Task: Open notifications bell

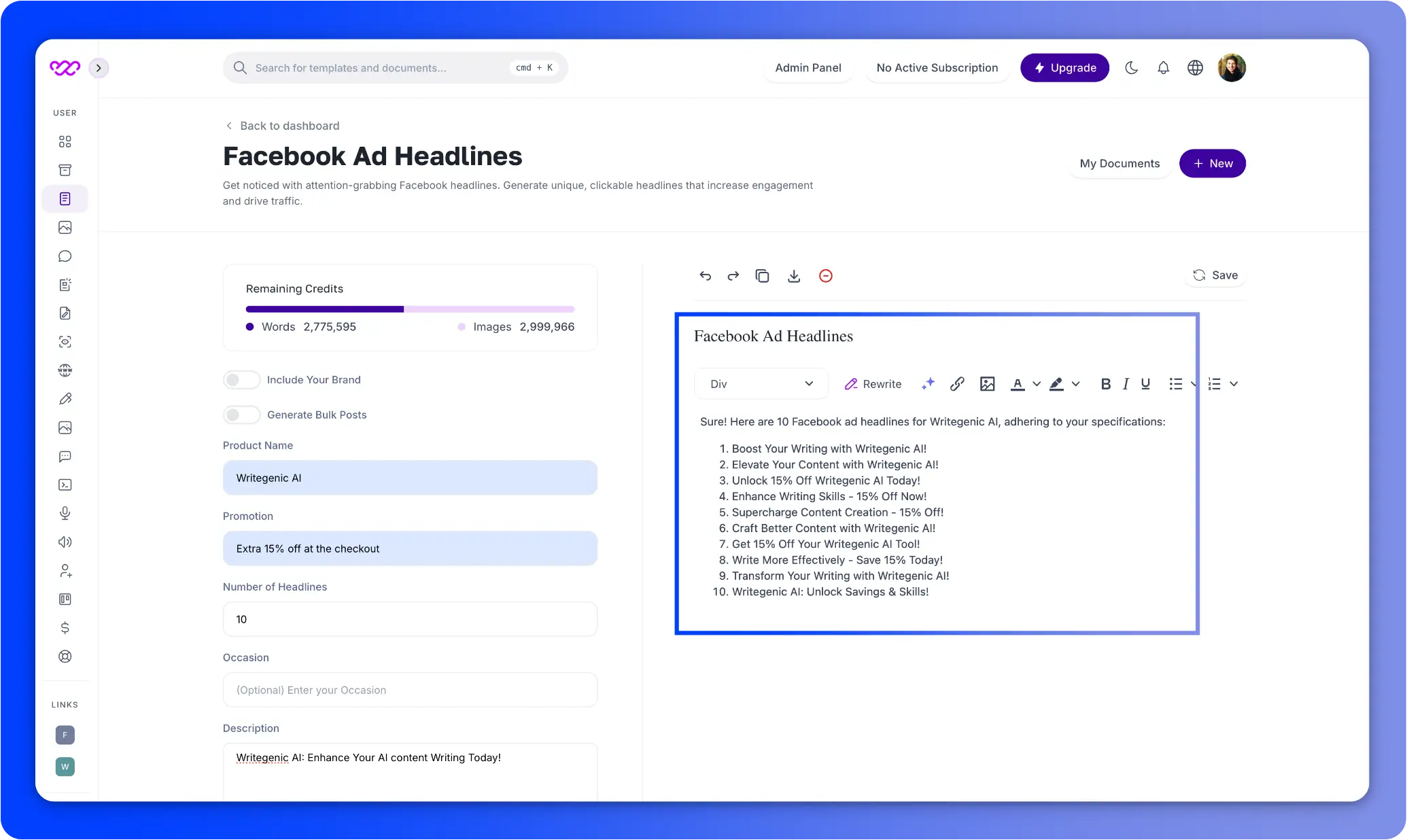Action: (x=1163, y=68)
